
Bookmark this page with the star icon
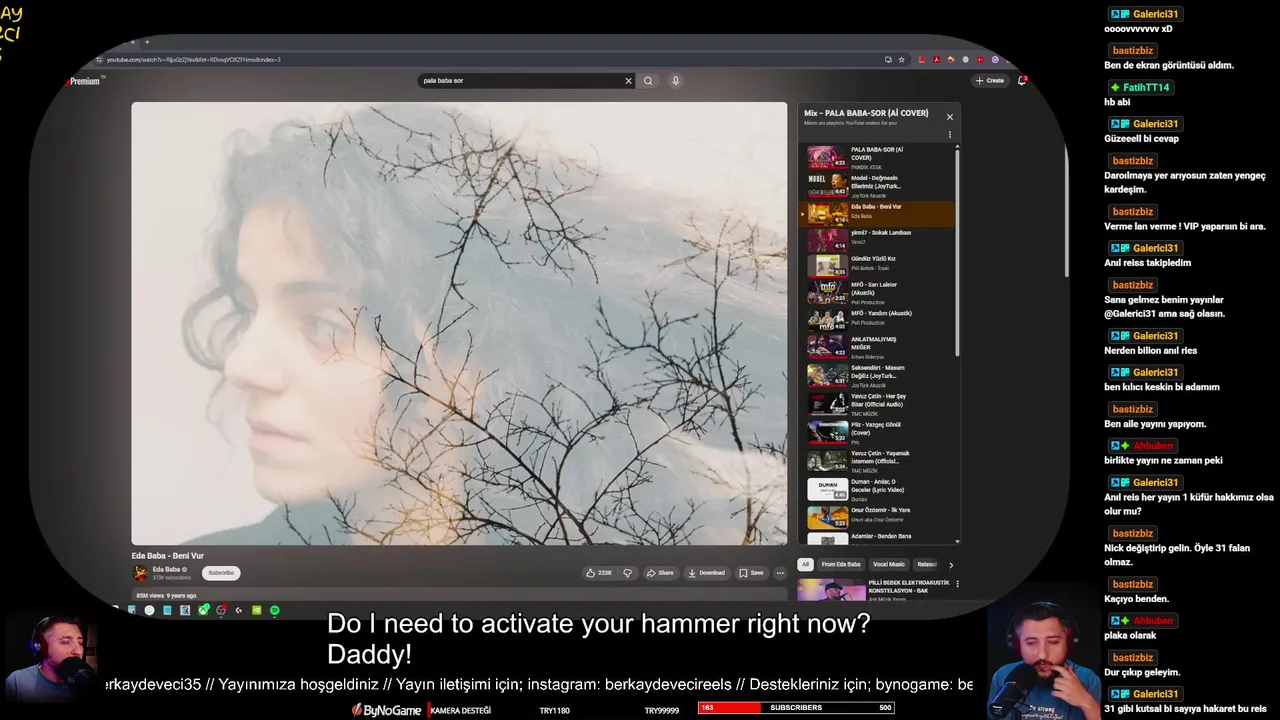pyautogui.click(x=901, y=60)
